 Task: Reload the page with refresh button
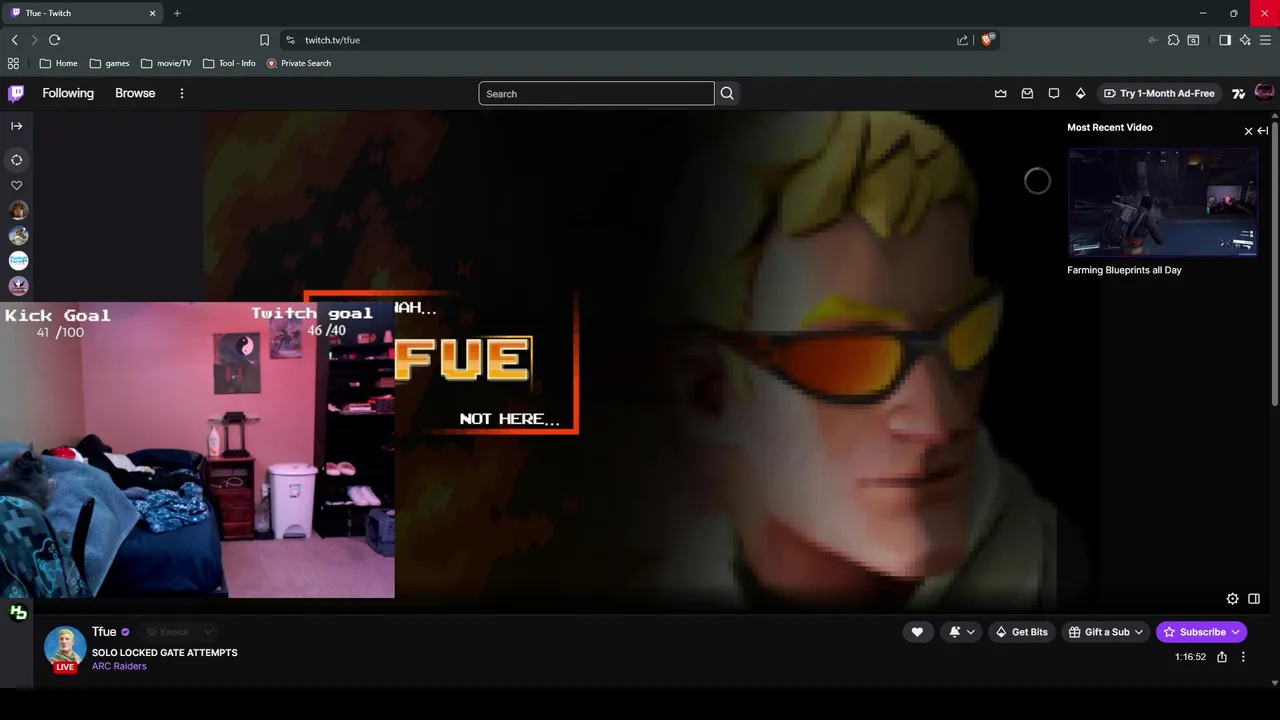(x=54, y=40)
